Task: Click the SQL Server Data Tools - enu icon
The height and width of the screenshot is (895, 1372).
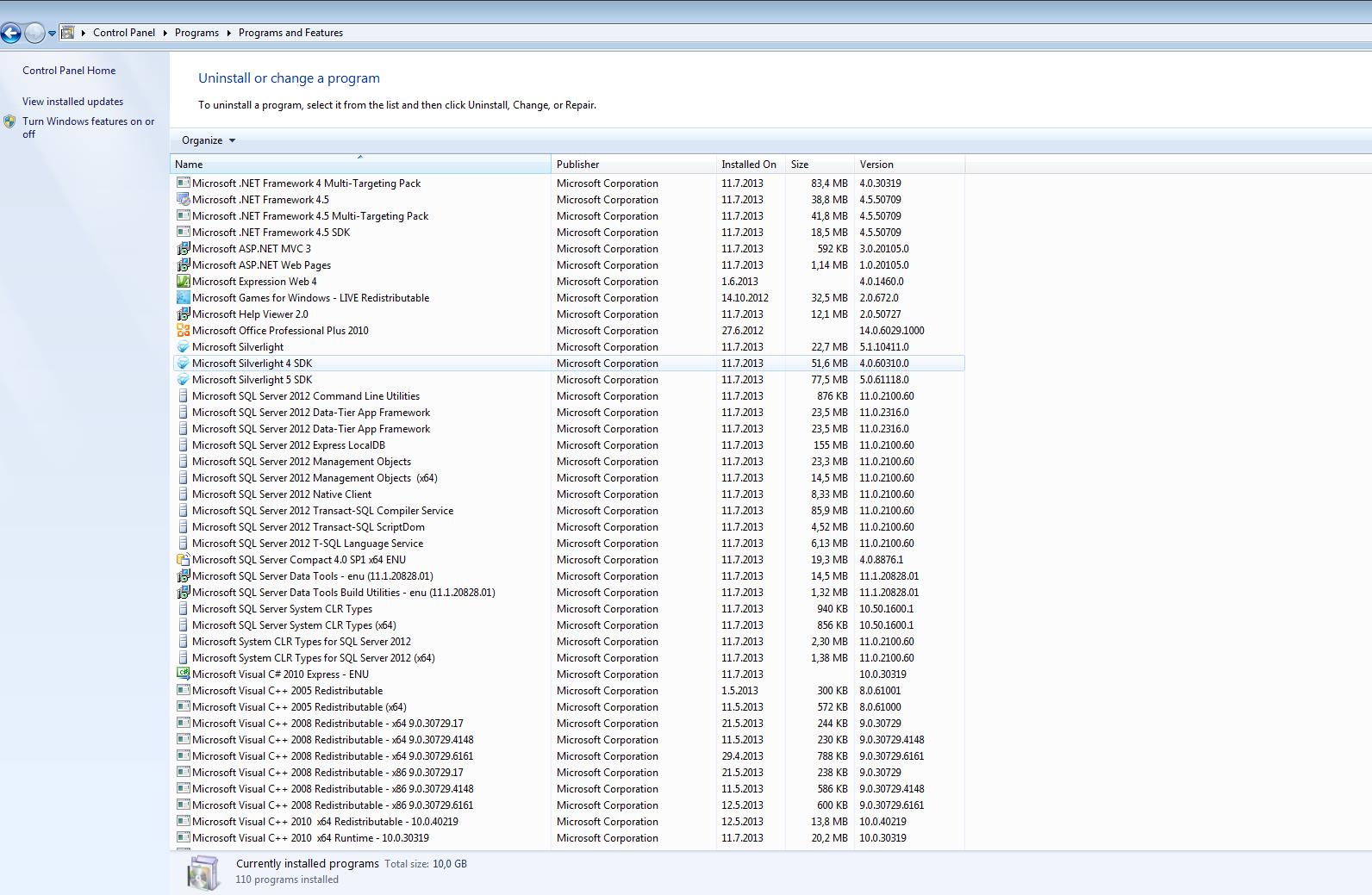Action: [x=183, y=575]
